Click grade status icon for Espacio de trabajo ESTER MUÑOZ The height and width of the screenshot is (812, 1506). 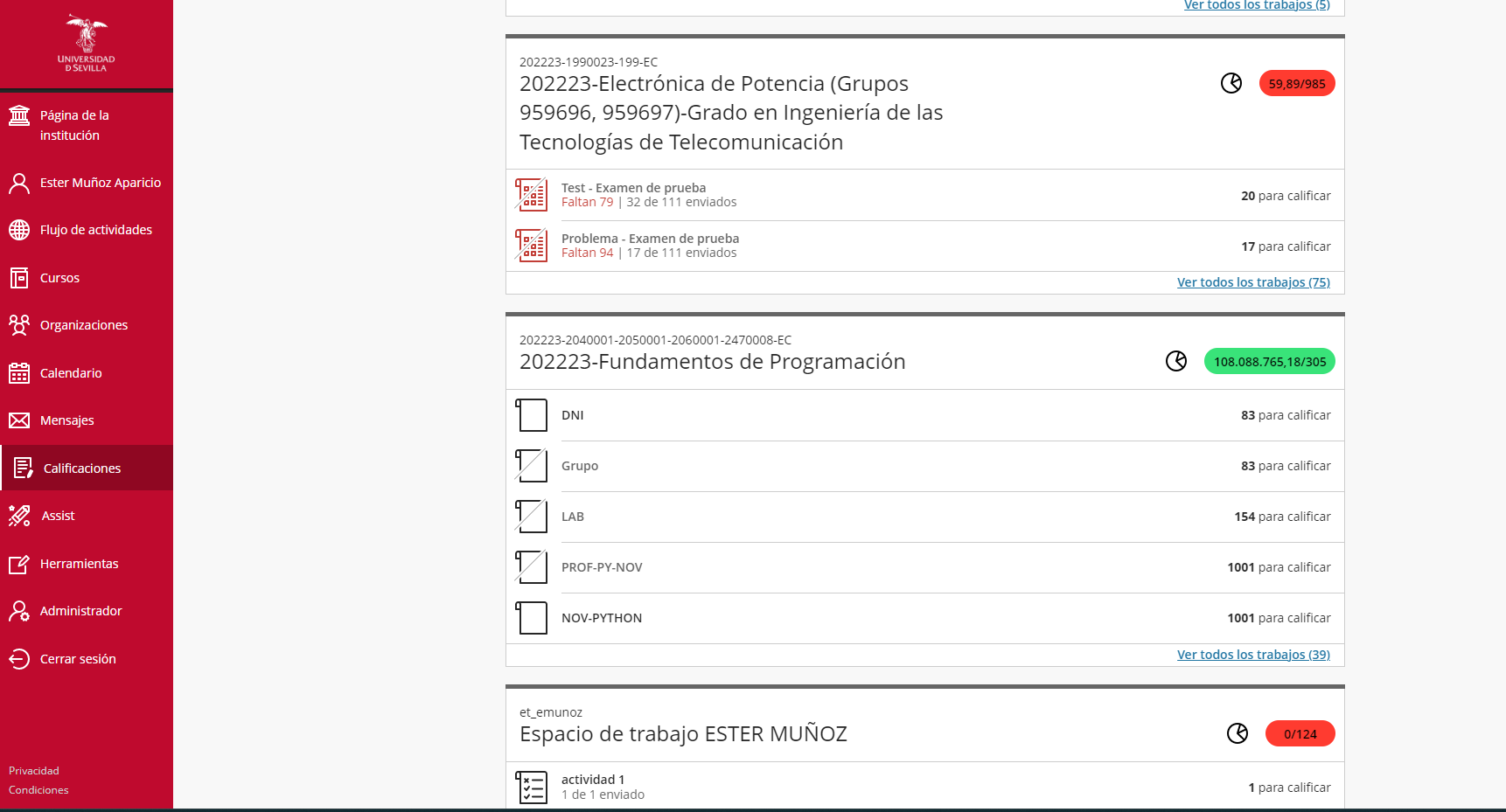pos(1238,733)
